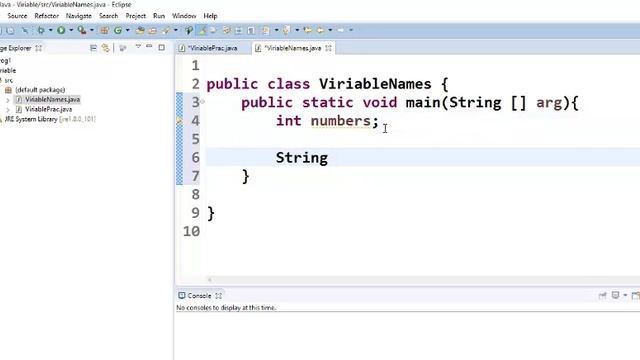Click the Toggle Breadcrumb icon
640x360 pixels.
pyautogui.click(x=189, y=30)
